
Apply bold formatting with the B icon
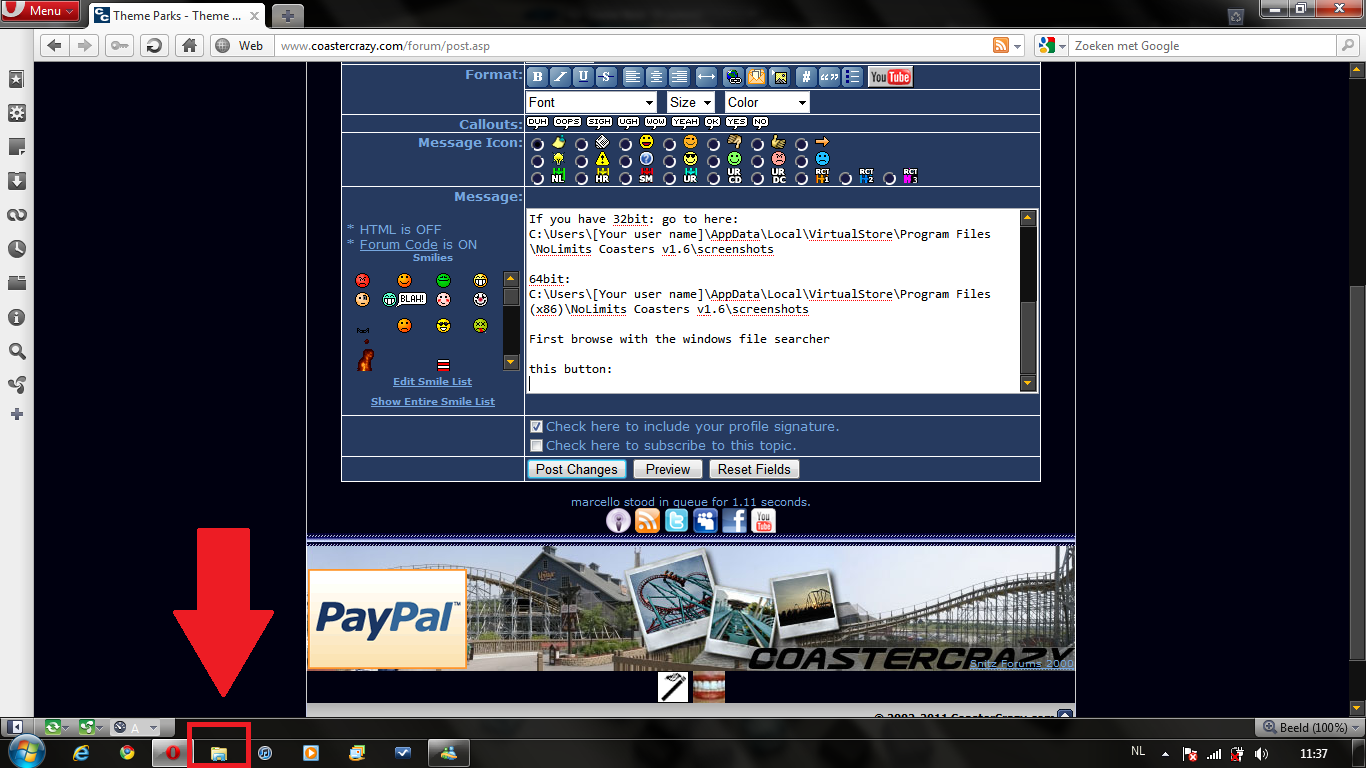[537, 77]
